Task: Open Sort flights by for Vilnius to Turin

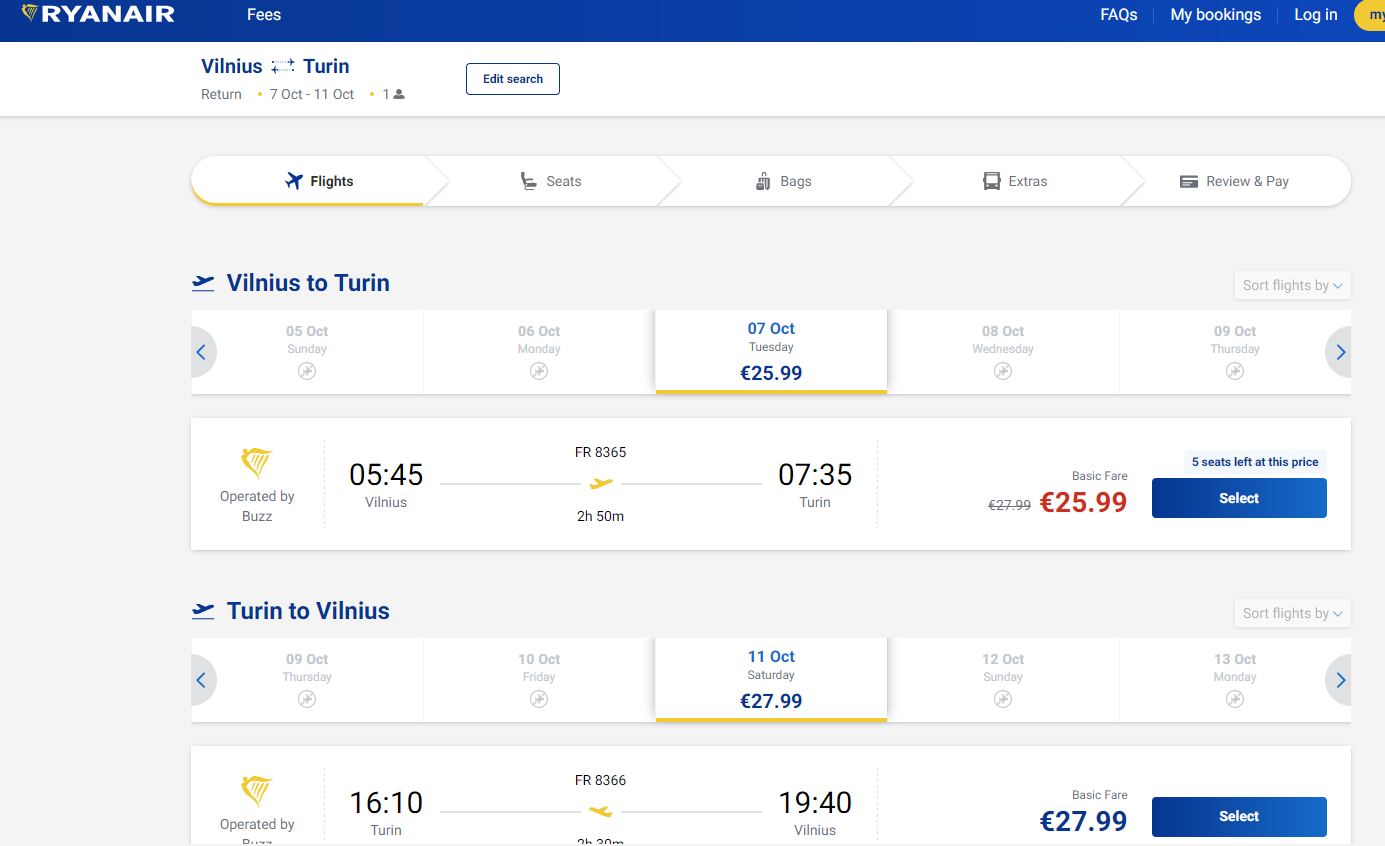Action: 1293,285
